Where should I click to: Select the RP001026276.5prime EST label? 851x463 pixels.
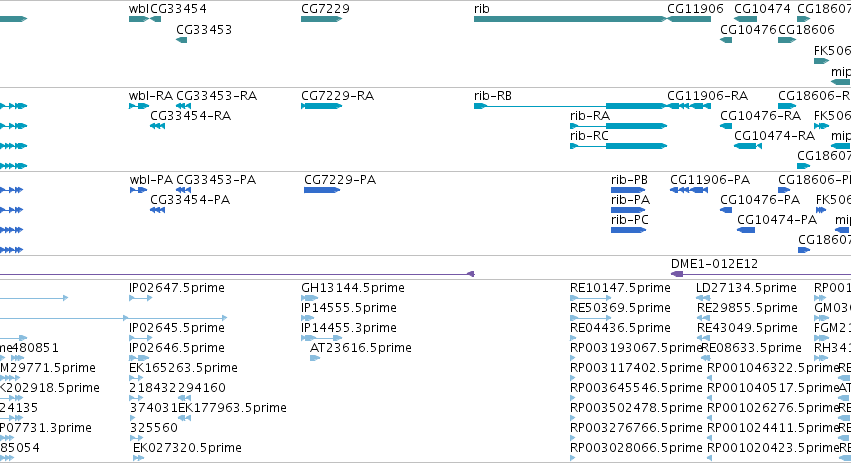pos(773,408)
